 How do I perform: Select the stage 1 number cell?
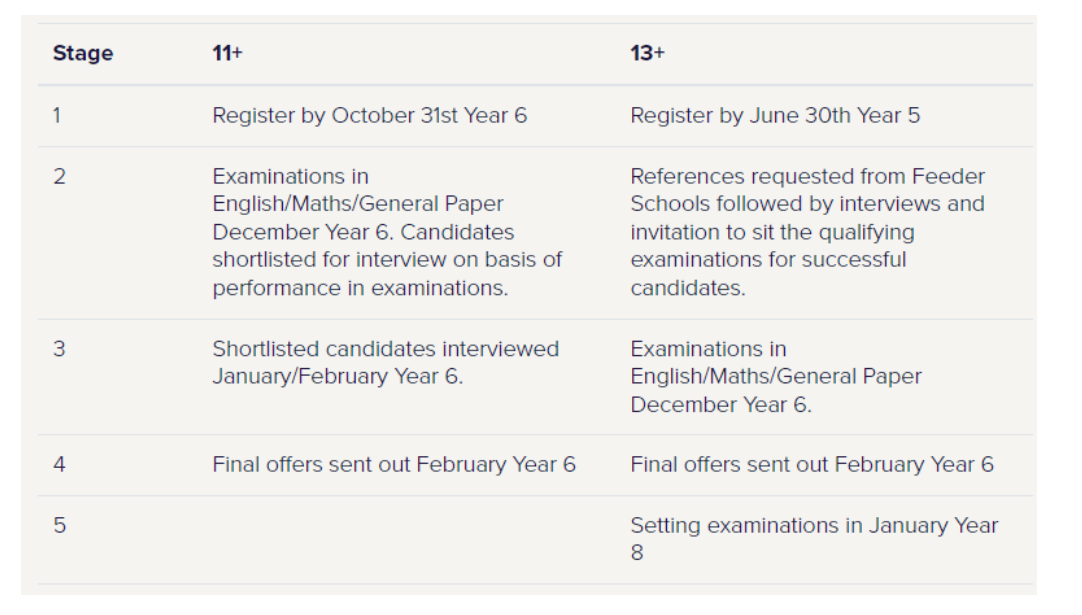pyautogui.click(x=57, y=115)
